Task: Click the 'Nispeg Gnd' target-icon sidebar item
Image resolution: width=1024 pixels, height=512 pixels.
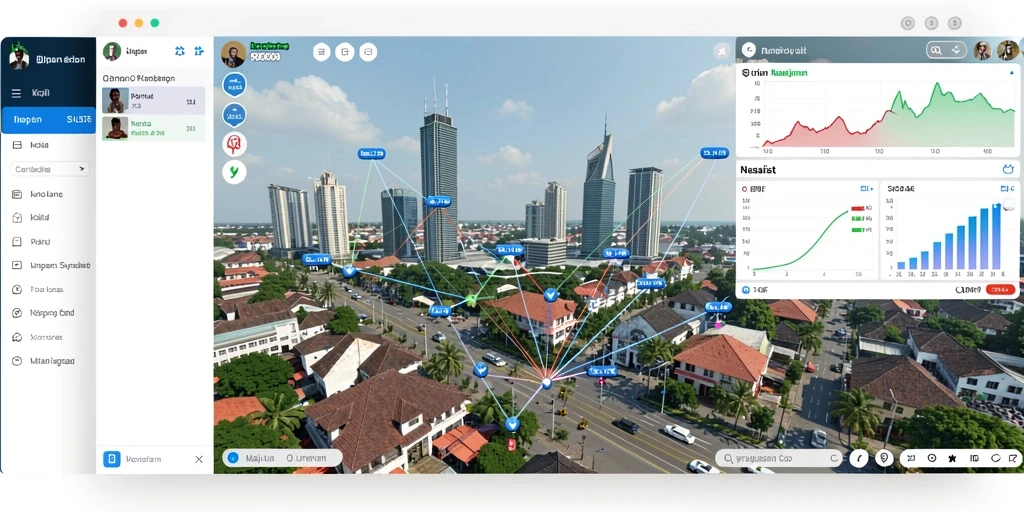Action: tap(44, 313)
